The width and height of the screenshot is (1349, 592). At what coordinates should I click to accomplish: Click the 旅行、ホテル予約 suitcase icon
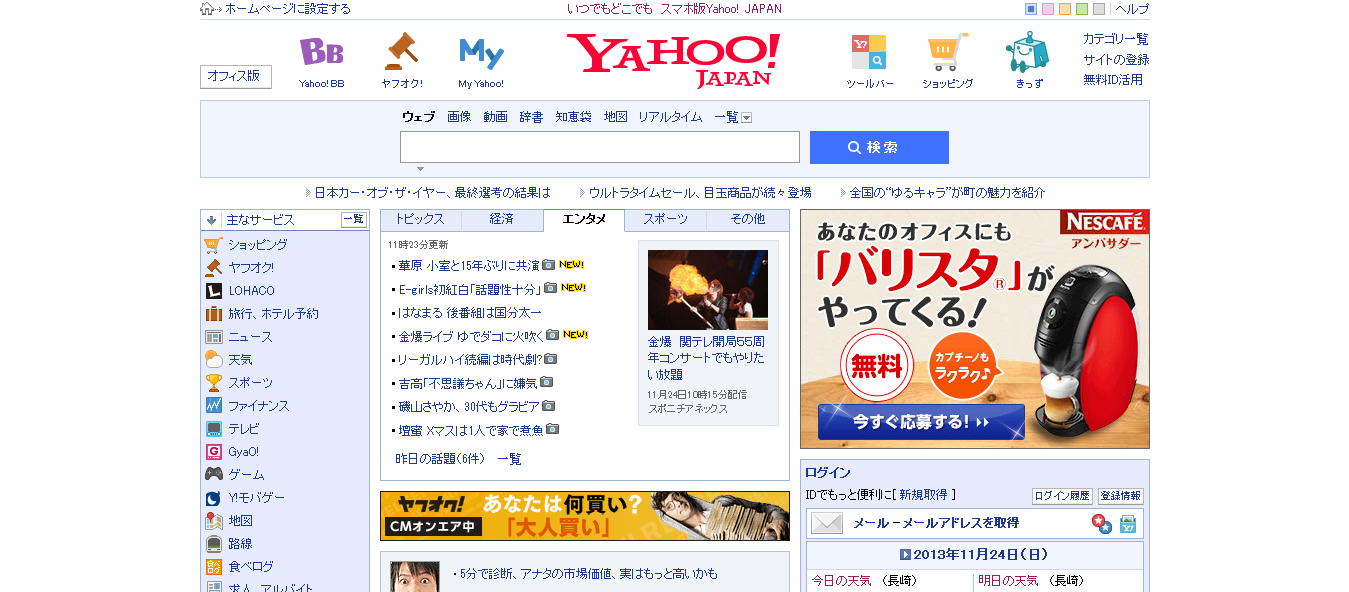(213, 314)
